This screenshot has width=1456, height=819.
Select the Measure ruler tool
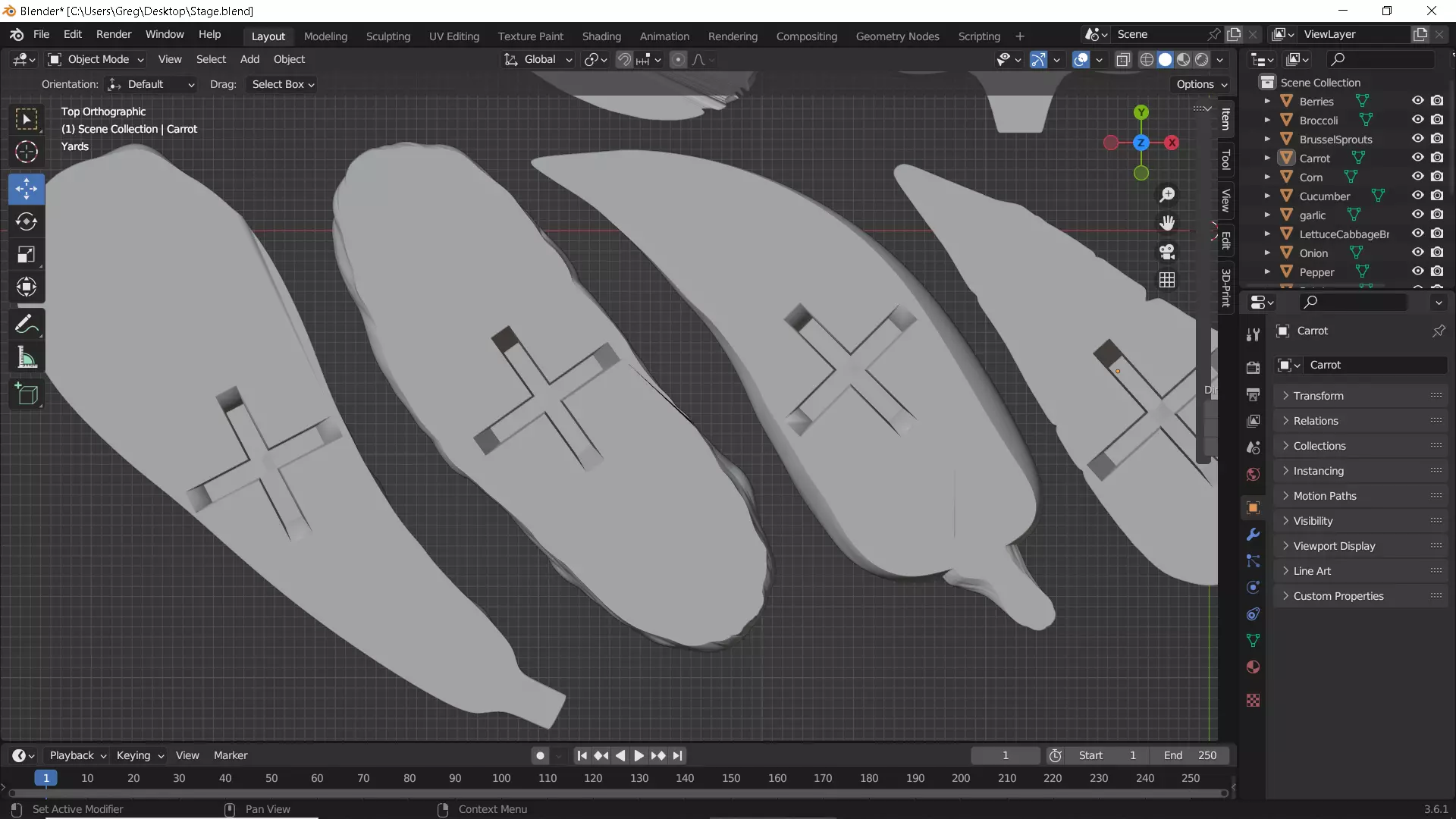27,357
